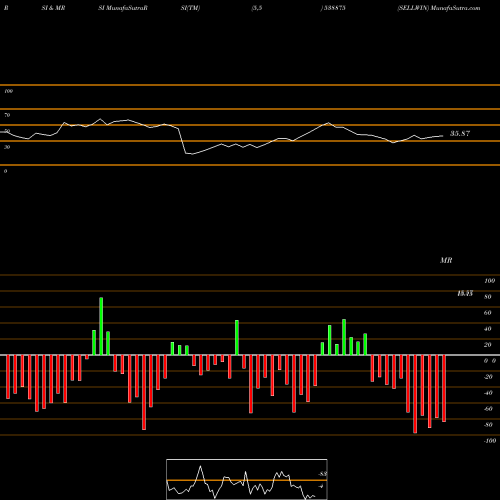Click the RSI current value '35.87'
The width and height of the screenshot is (500, 500).
tap(460, 134)
